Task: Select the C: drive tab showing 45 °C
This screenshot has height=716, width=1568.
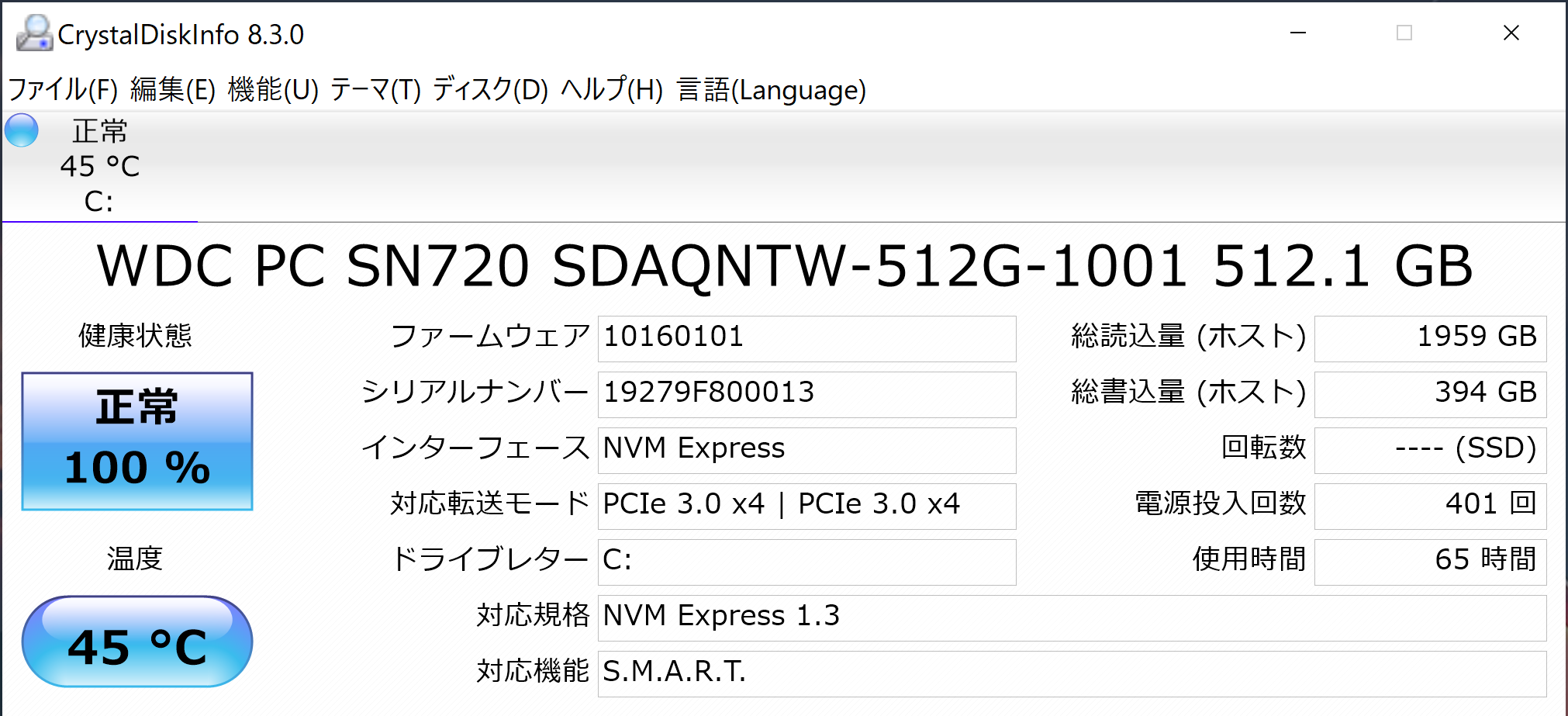Action: (x=99, y=166)
